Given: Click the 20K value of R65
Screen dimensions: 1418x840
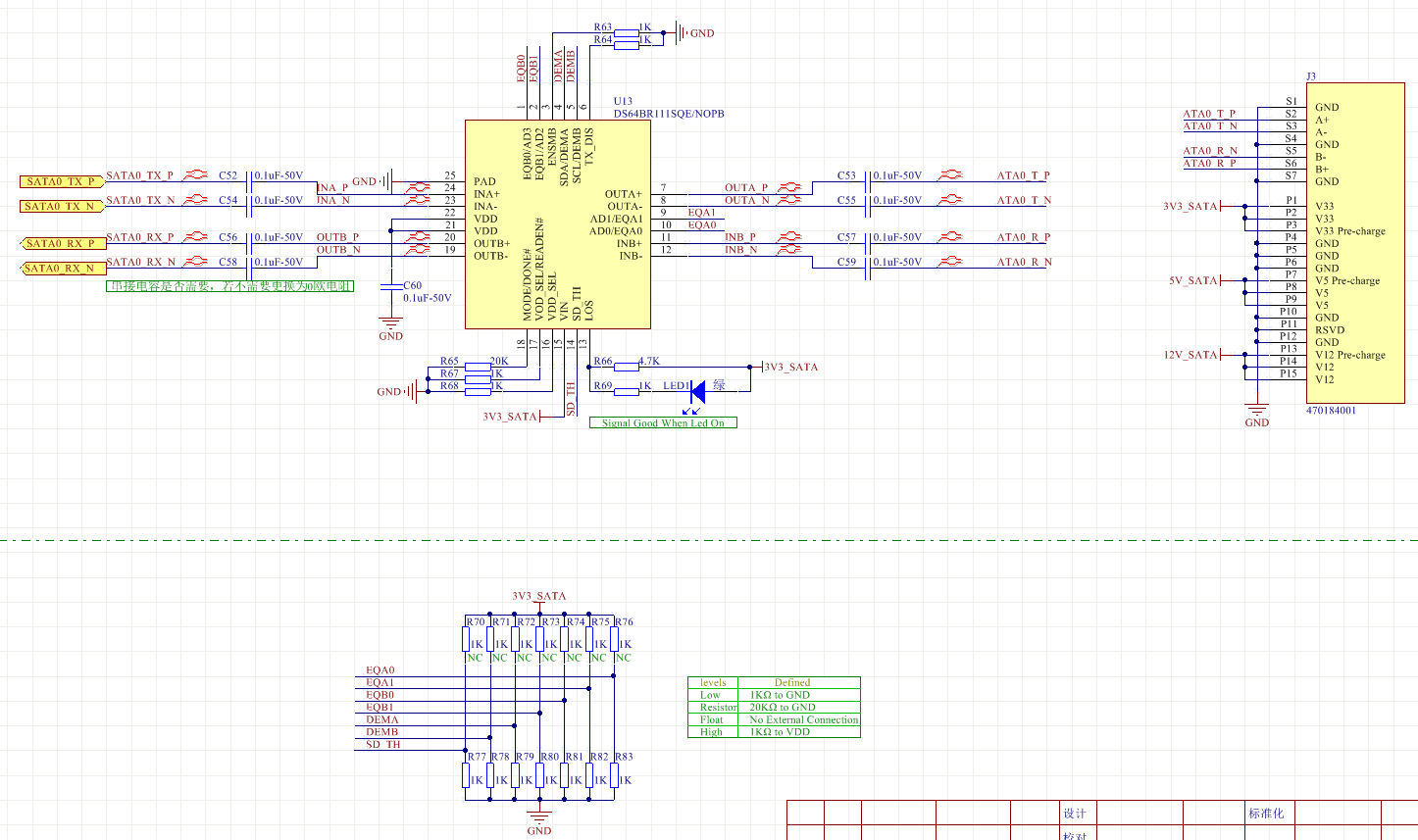Looking at the screenshot, I should [x=499, y=362].
